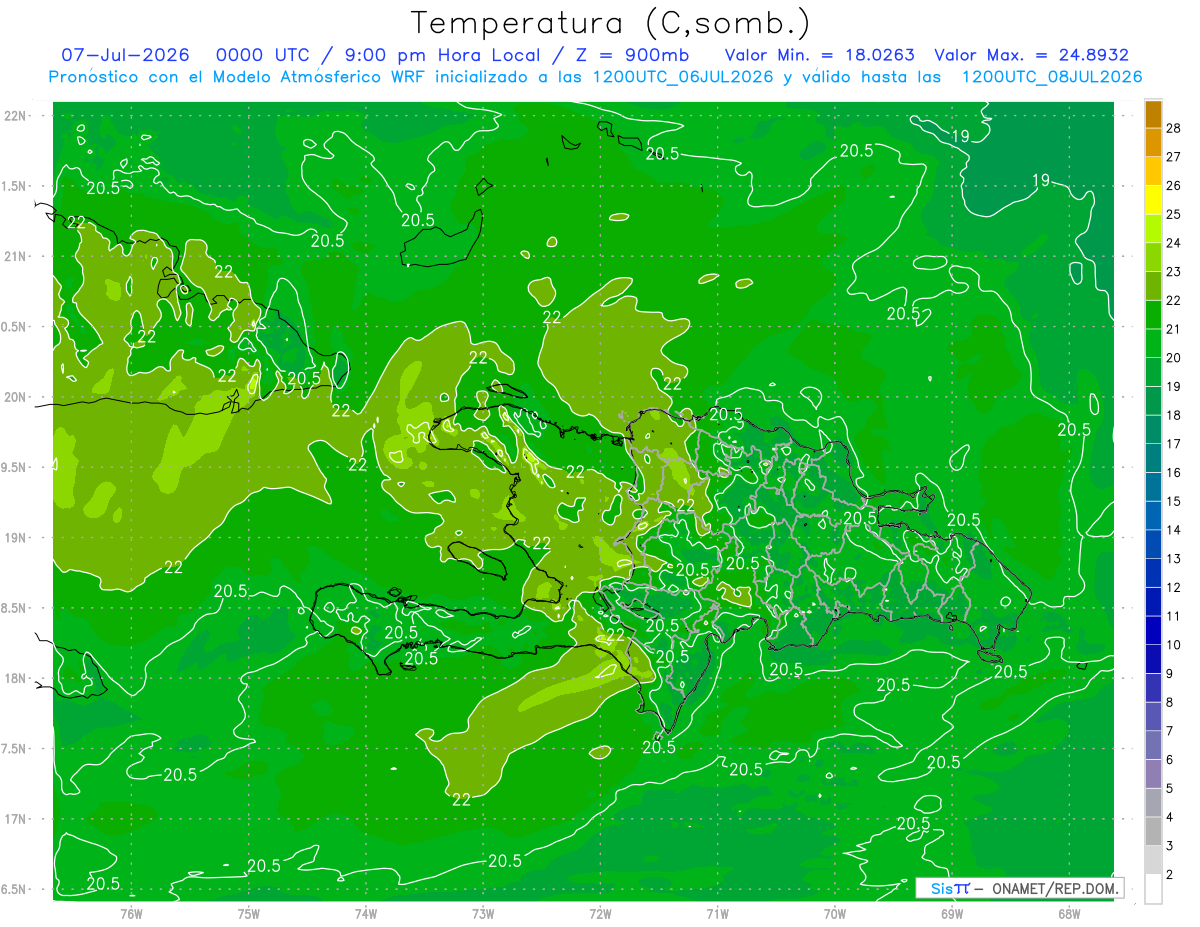Click legend scale number '5'

tap(1170, 789)
